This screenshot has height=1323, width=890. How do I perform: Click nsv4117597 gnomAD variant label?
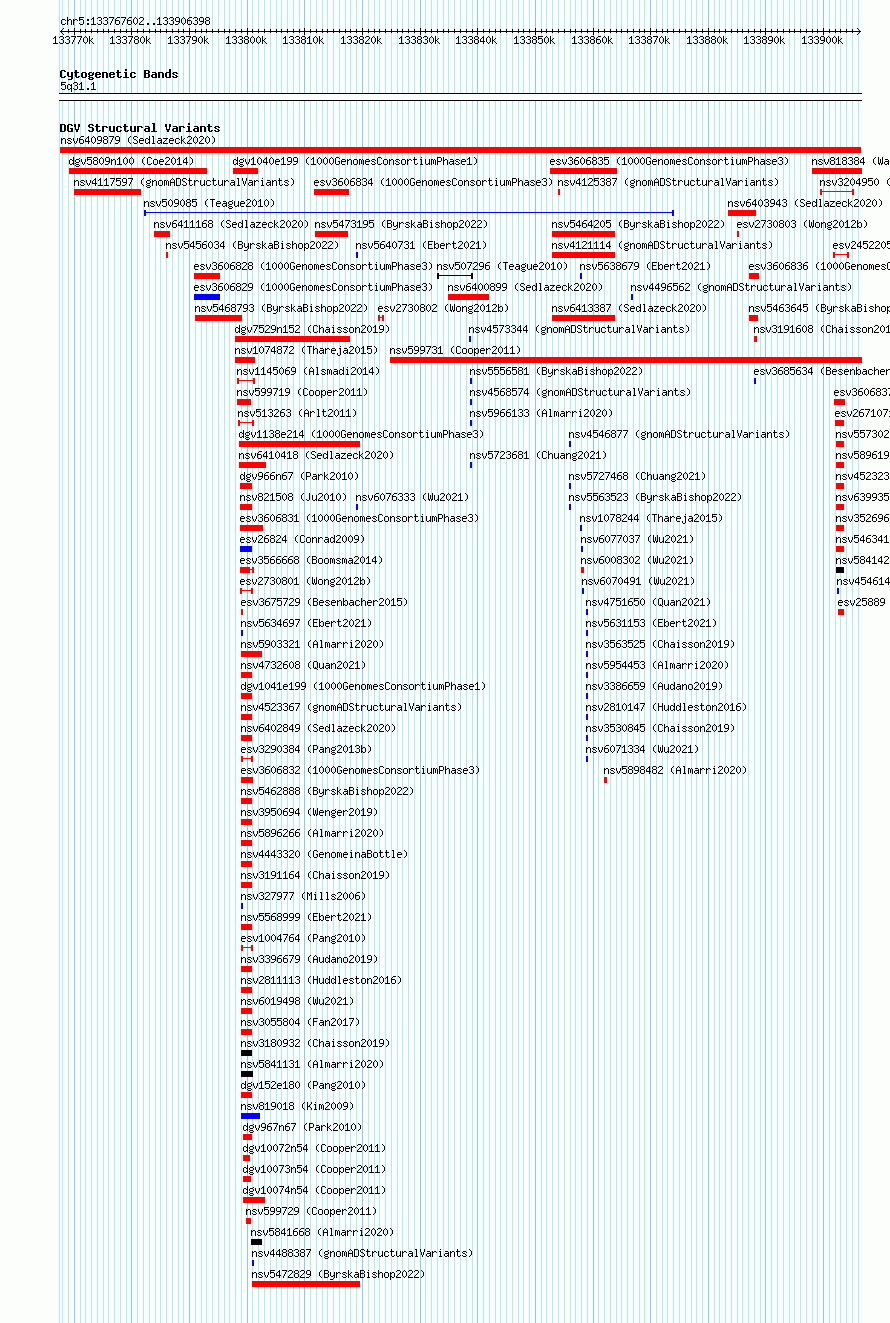click(184, 182)
